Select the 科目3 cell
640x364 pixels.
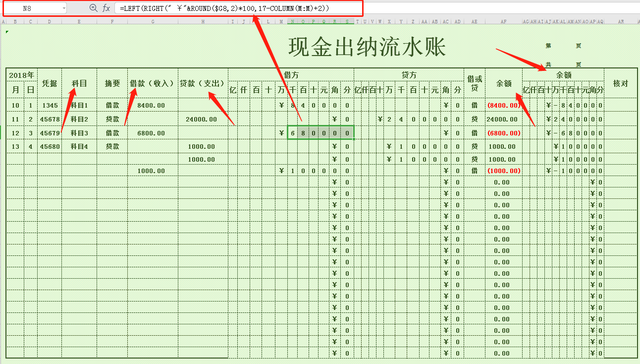coord(79,133)
